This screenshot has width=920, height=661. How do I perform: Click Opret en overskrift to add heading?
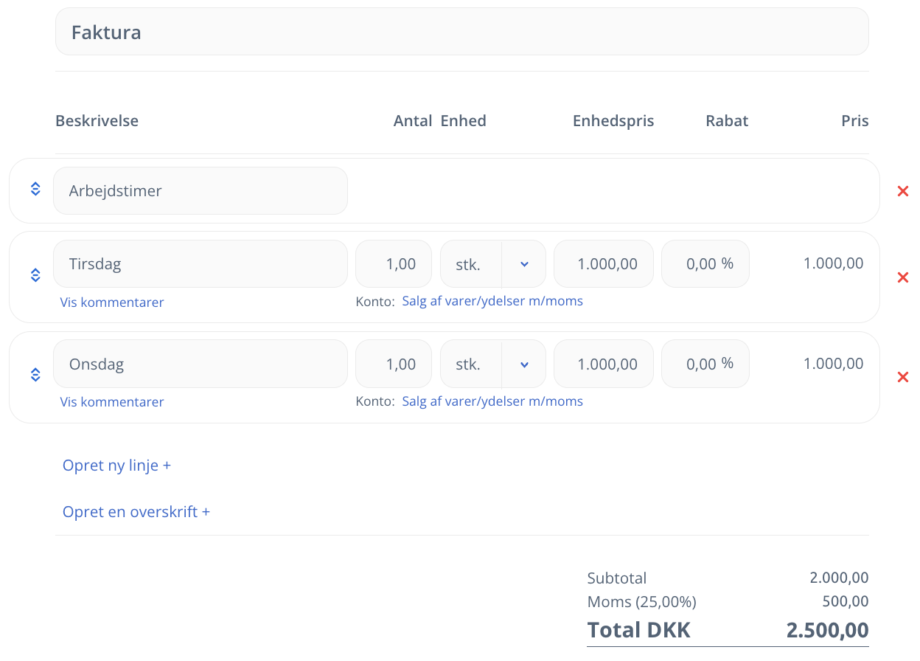136,512
